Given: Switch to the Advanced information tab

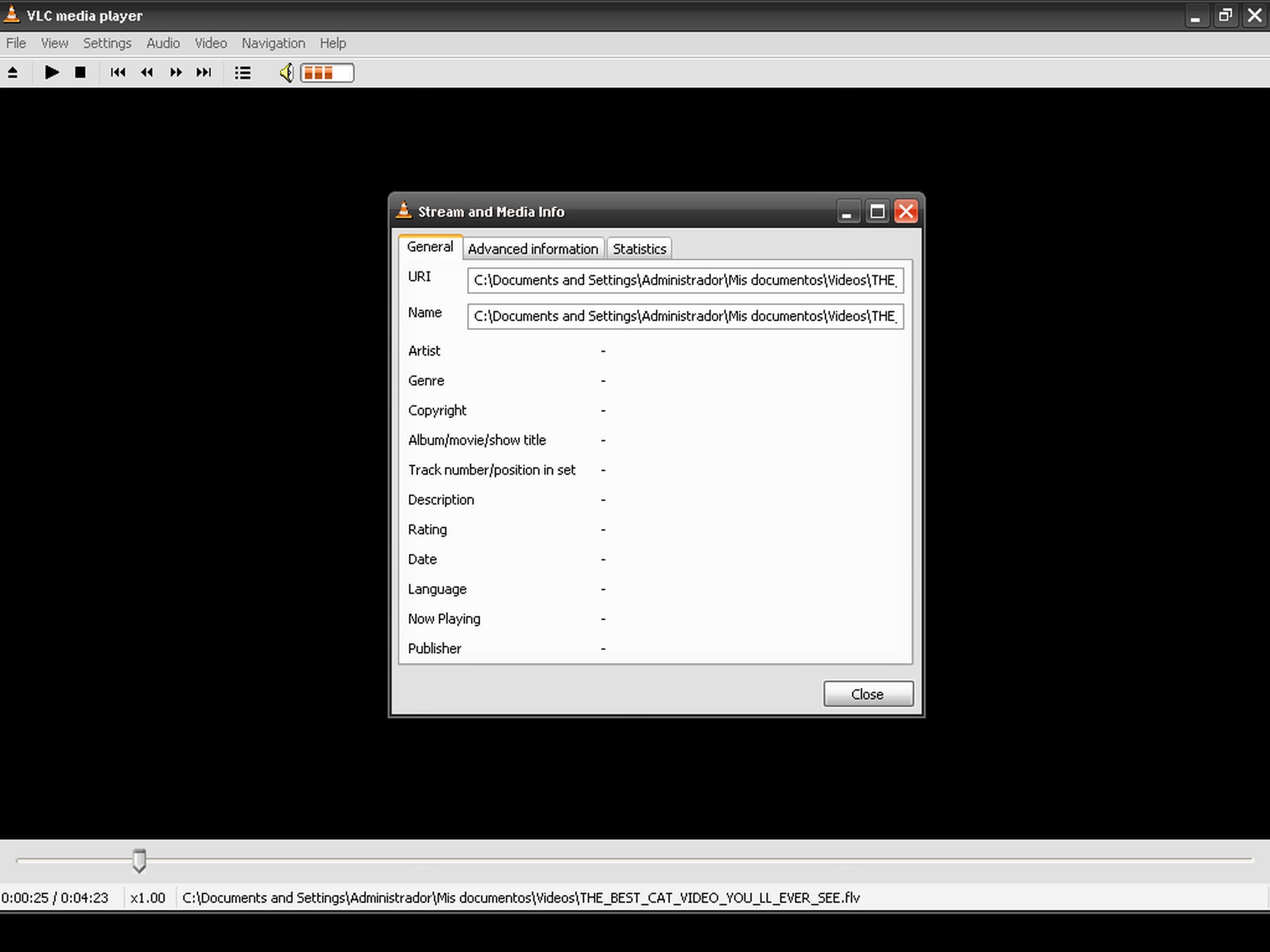Looking at the screenshot, I should pyautogui.click(x=533, y=249).
